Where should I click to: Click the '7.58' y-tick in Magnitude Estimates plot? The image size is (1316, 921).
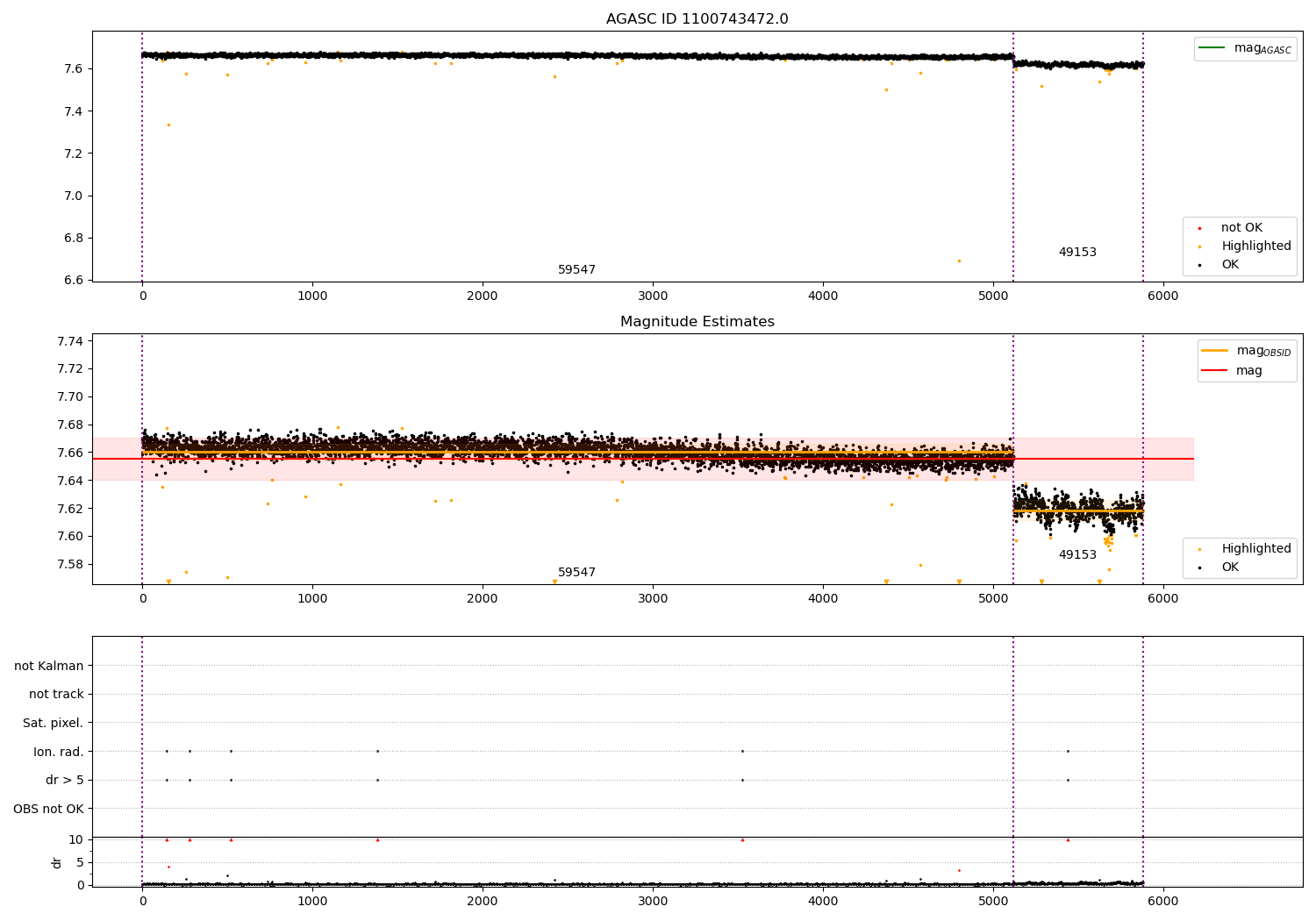tap(70, 564)
